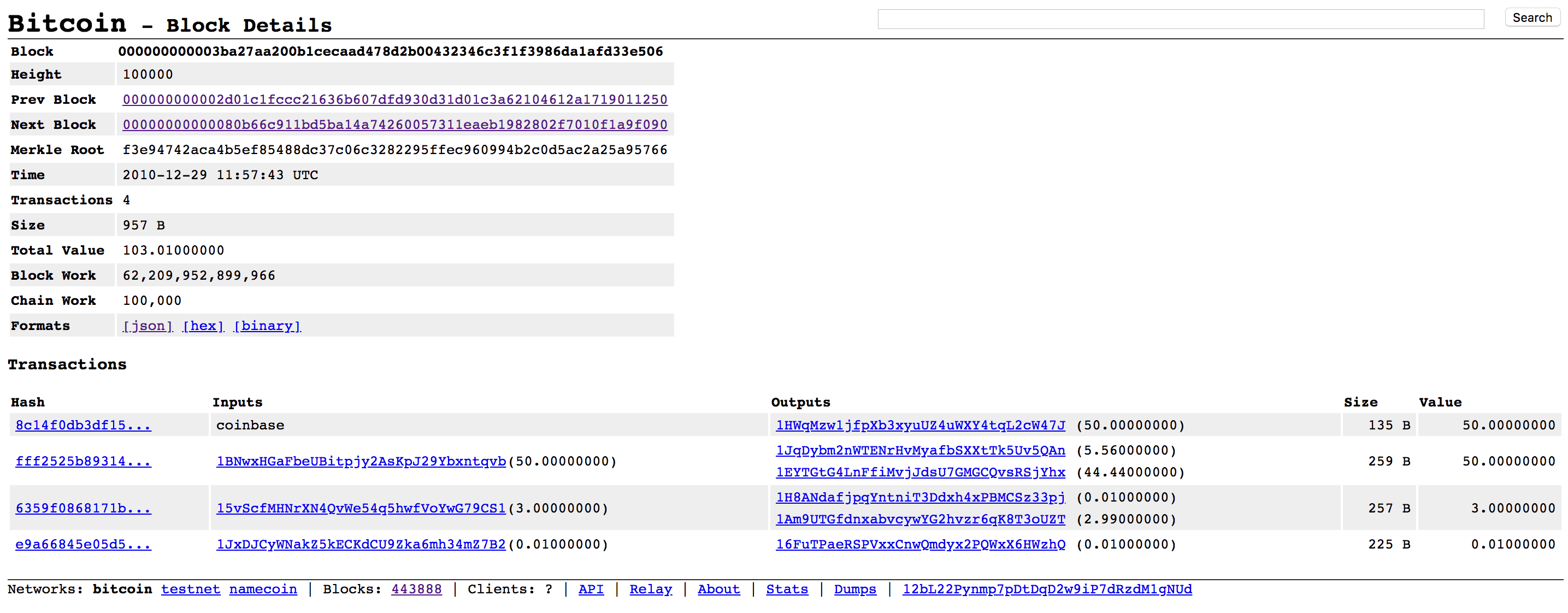Screen dimensions: 1568x613
Task: Open the hex format link
Action: [x=203, y=326]
